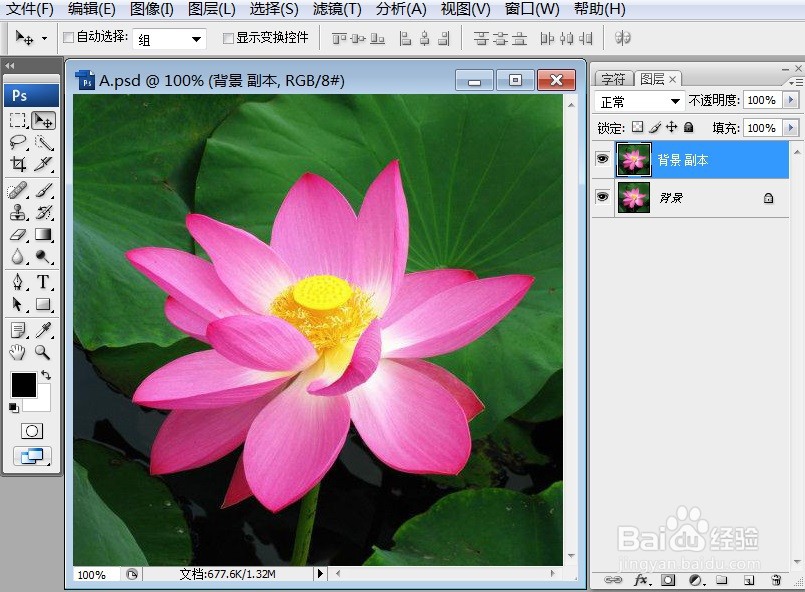The image size is (805, 592).
Task: Set the foreground color swatch
Action: [24, 385]
